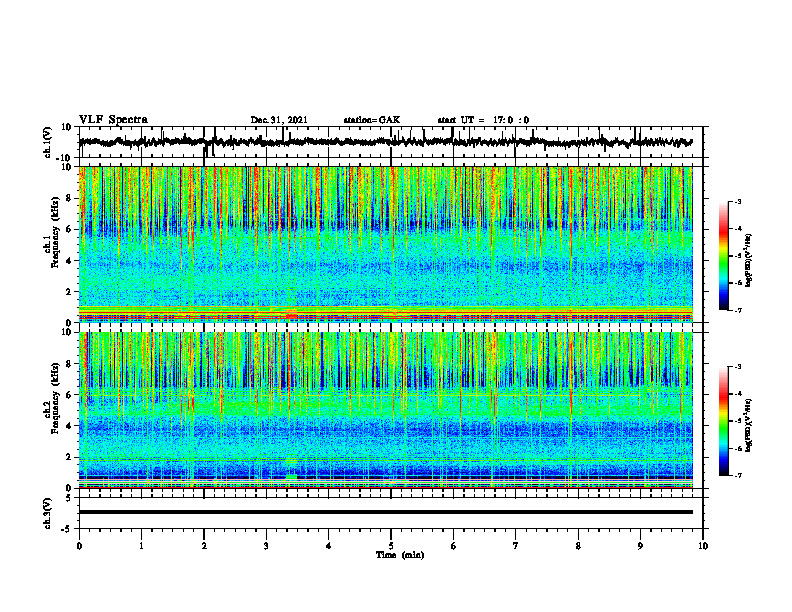Click inside the ch.1 spectrogram panel
Viewport: 792px width, 612px height.
[x=385, y=244]
